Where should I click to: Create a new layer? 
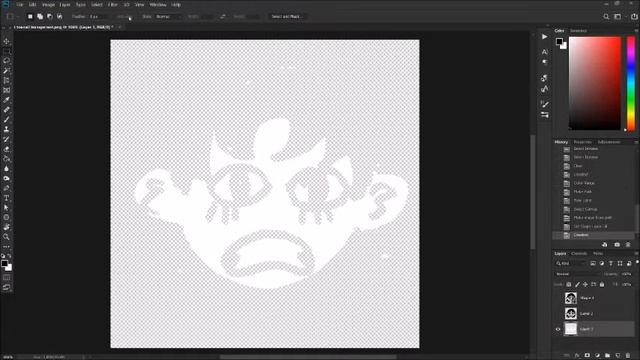[618, 356]
